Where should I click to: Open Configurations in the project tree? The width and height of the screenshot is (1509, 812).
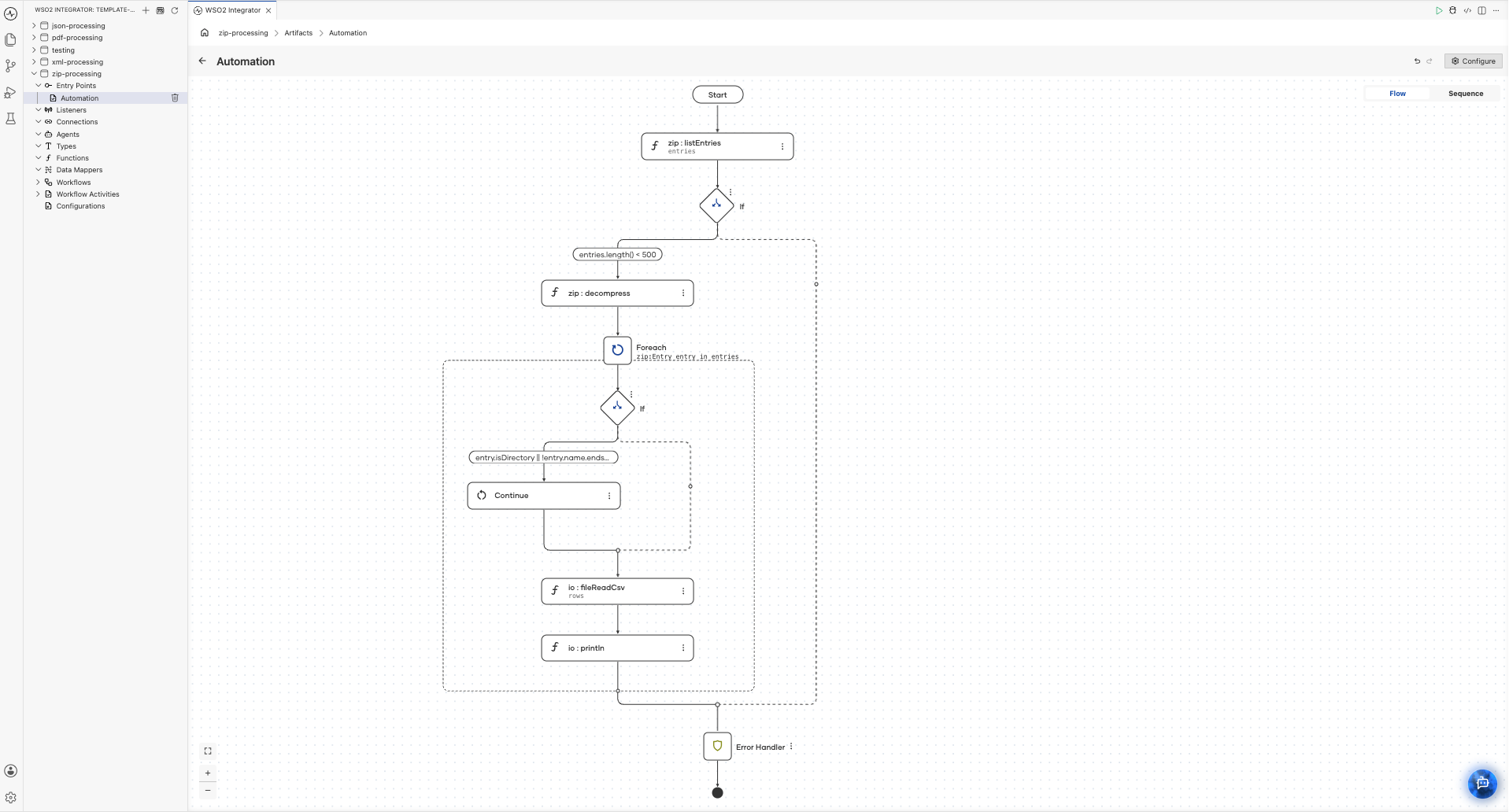80,206
